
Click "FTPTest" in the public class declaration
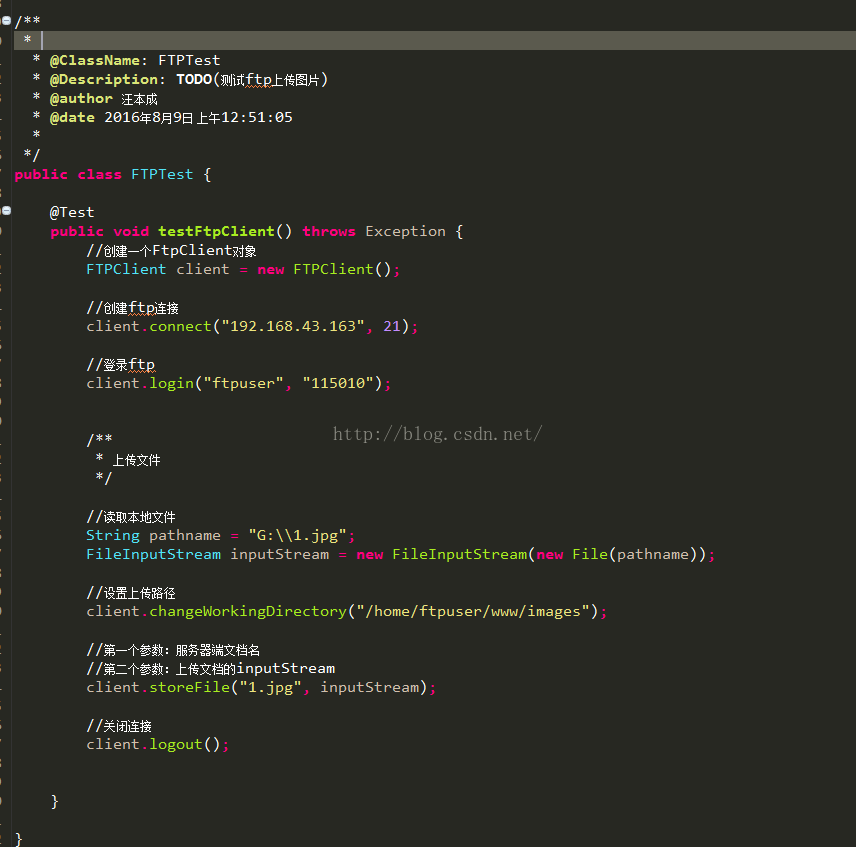(x=162, y=175)
